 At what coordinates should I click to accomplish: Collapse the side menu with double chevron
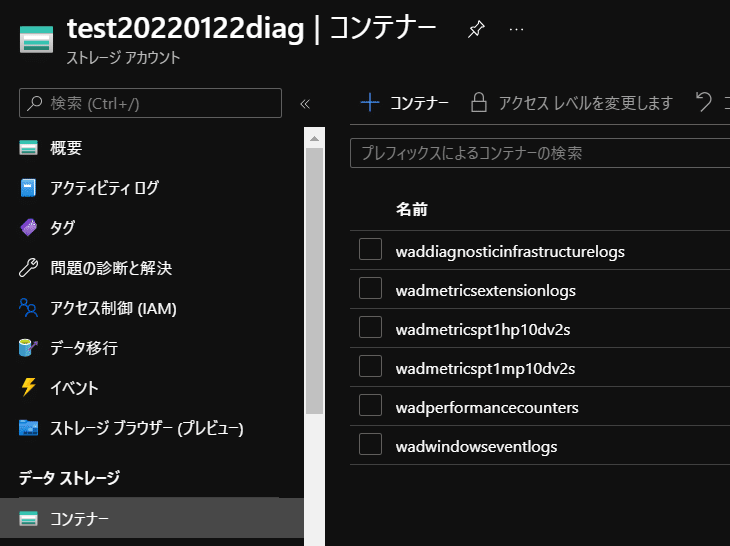[305, 103]
